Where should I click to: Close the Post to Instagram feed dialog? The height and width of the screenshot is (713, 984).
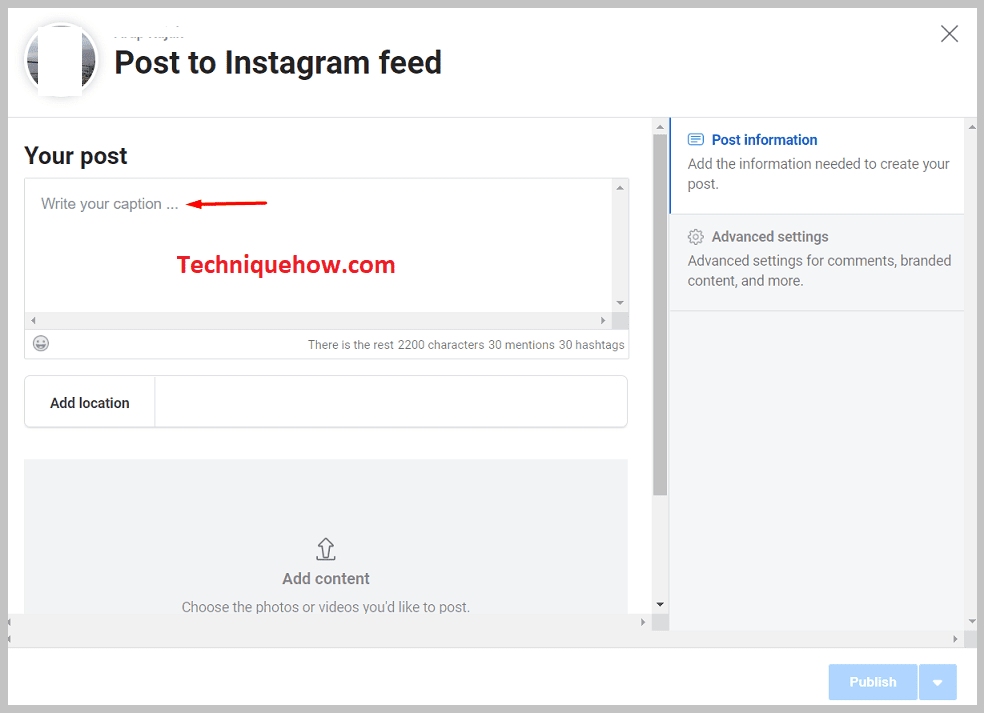(x=949, y=33)
